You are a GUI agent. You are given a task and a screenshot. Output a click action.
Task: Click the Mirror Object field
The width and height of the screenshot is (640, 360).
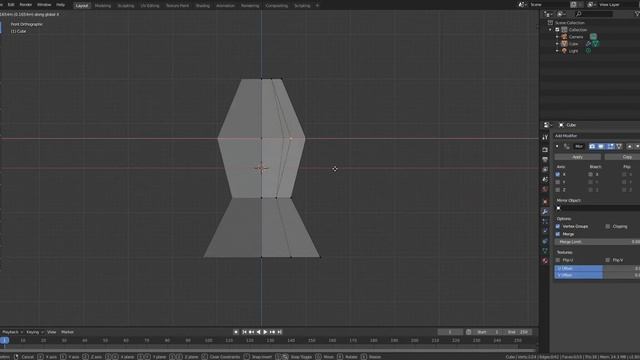tap(597, 208)
